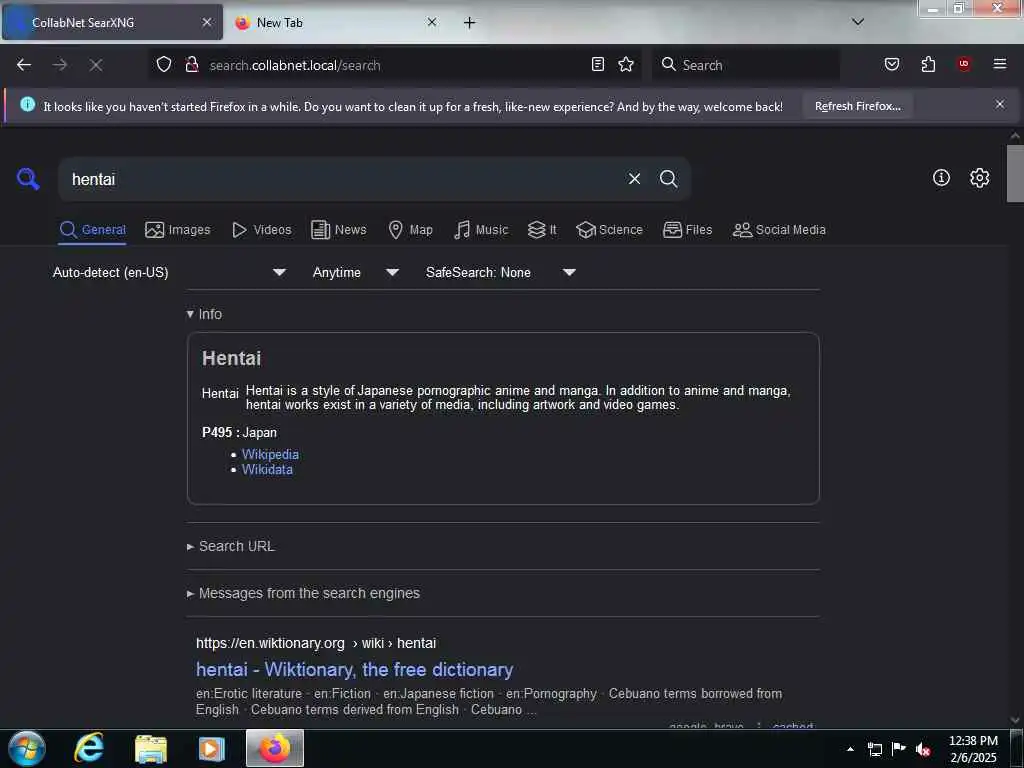Select the Music search category

pos(481,230)
